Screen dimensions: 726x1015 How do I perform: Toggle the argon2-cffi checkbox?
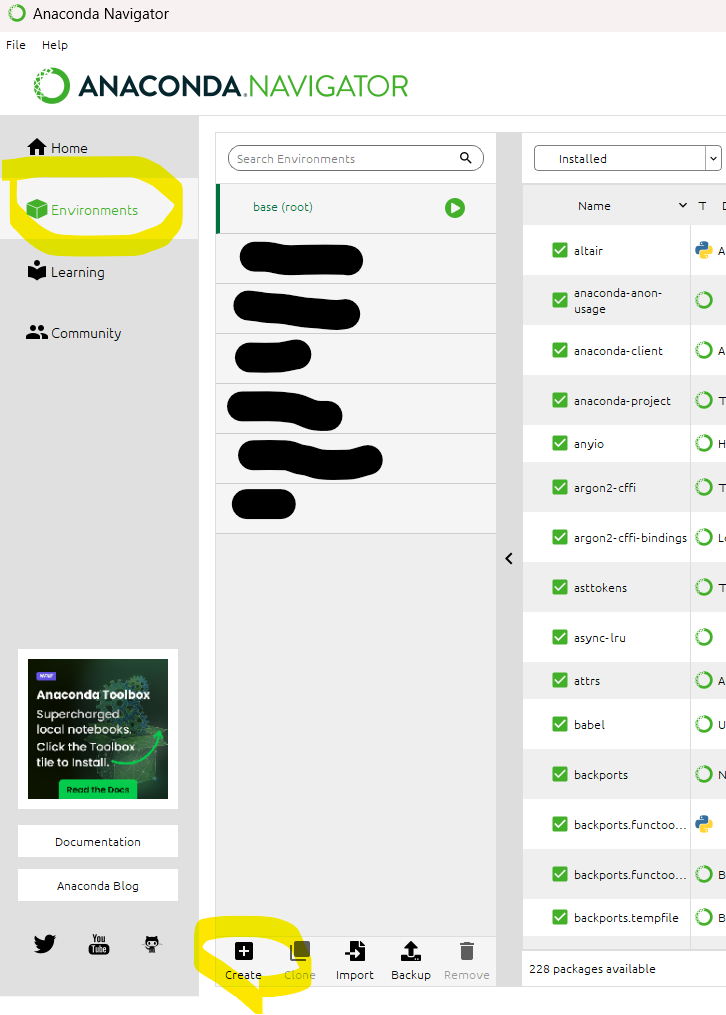click(x=560, y=487)
